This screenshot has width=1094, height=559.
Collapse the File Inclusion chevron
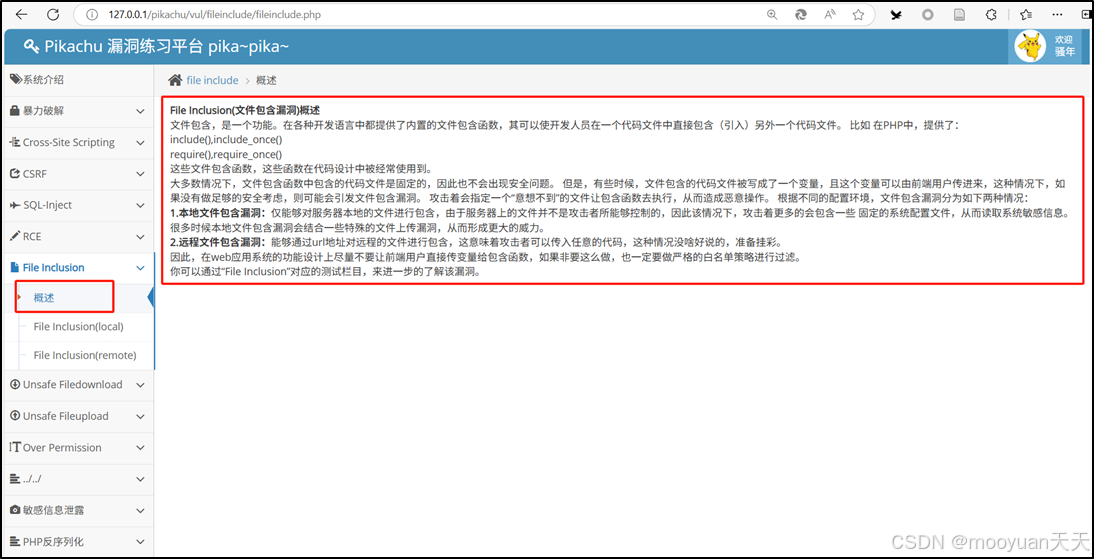point(140,268)
